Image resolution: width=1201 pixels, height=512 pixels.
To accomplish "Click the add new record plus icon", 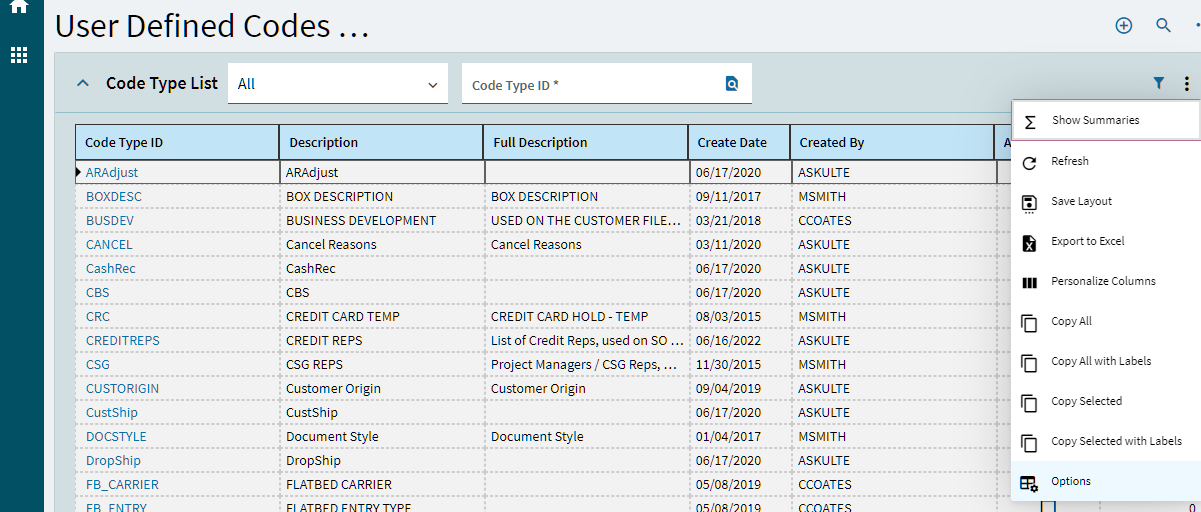I will (1124, 26).
